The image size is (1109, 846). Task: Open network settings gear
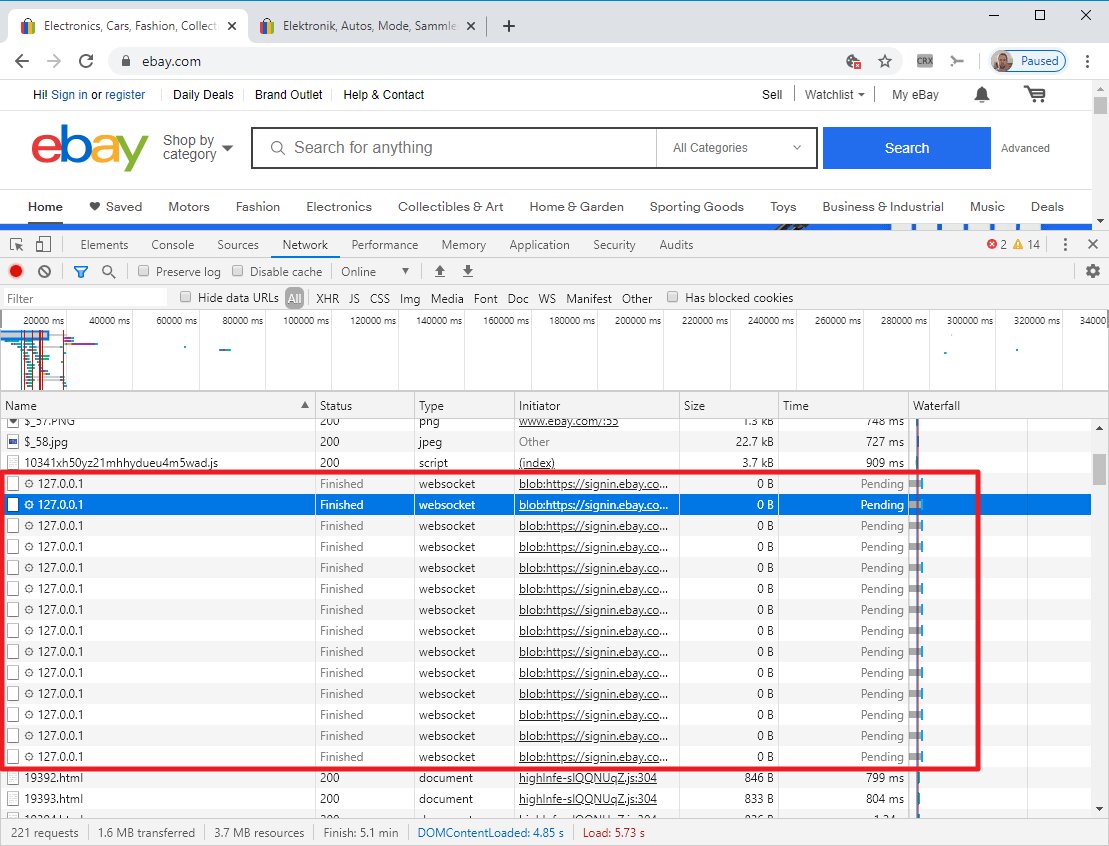(1093, 272)
